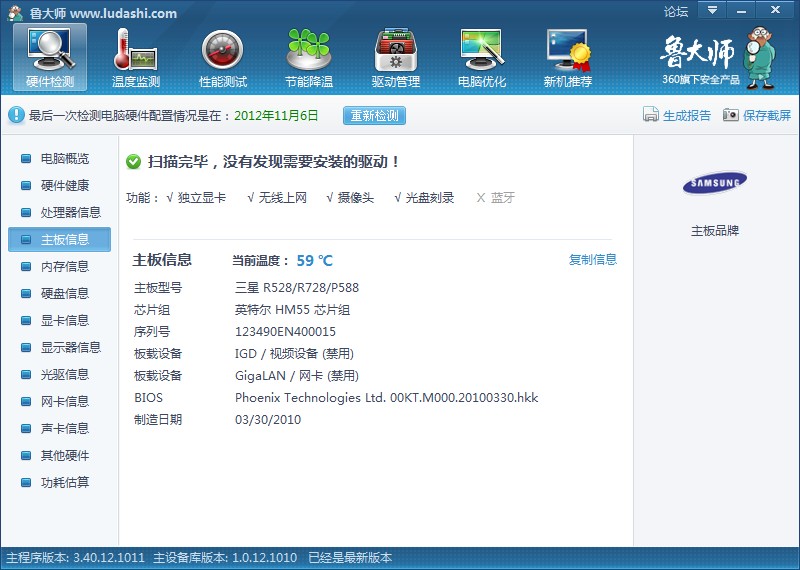Click the 生成报告 printer icon

651,115
